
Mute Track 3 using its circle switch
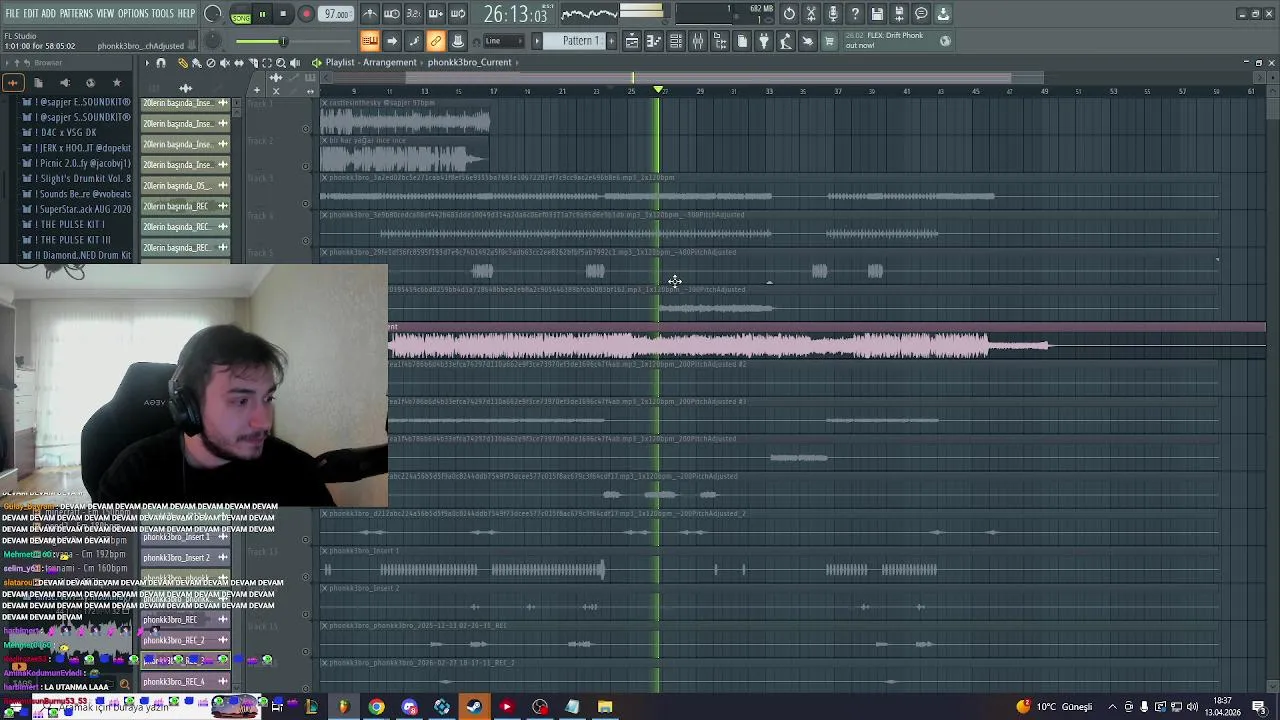pyautogui.click(x=306, y=204)
